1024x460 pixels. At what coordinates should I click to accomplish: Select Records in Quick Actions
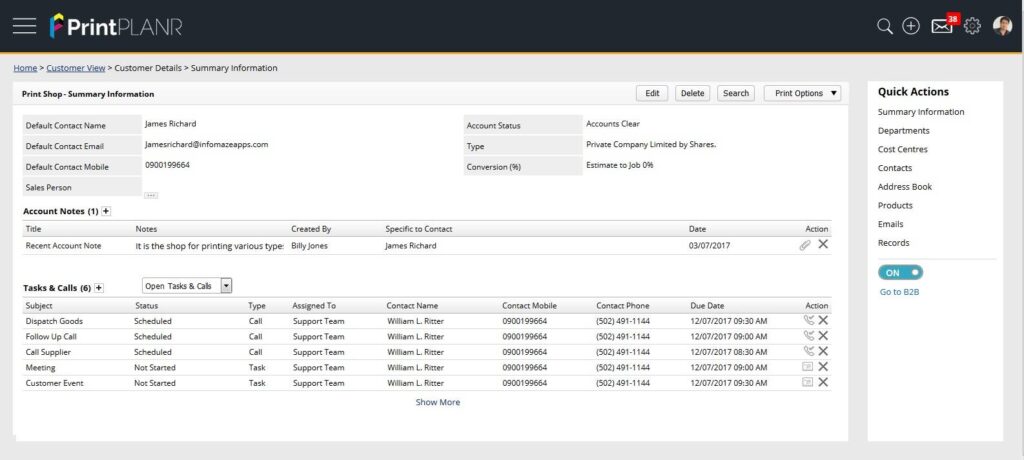point(893,243)
